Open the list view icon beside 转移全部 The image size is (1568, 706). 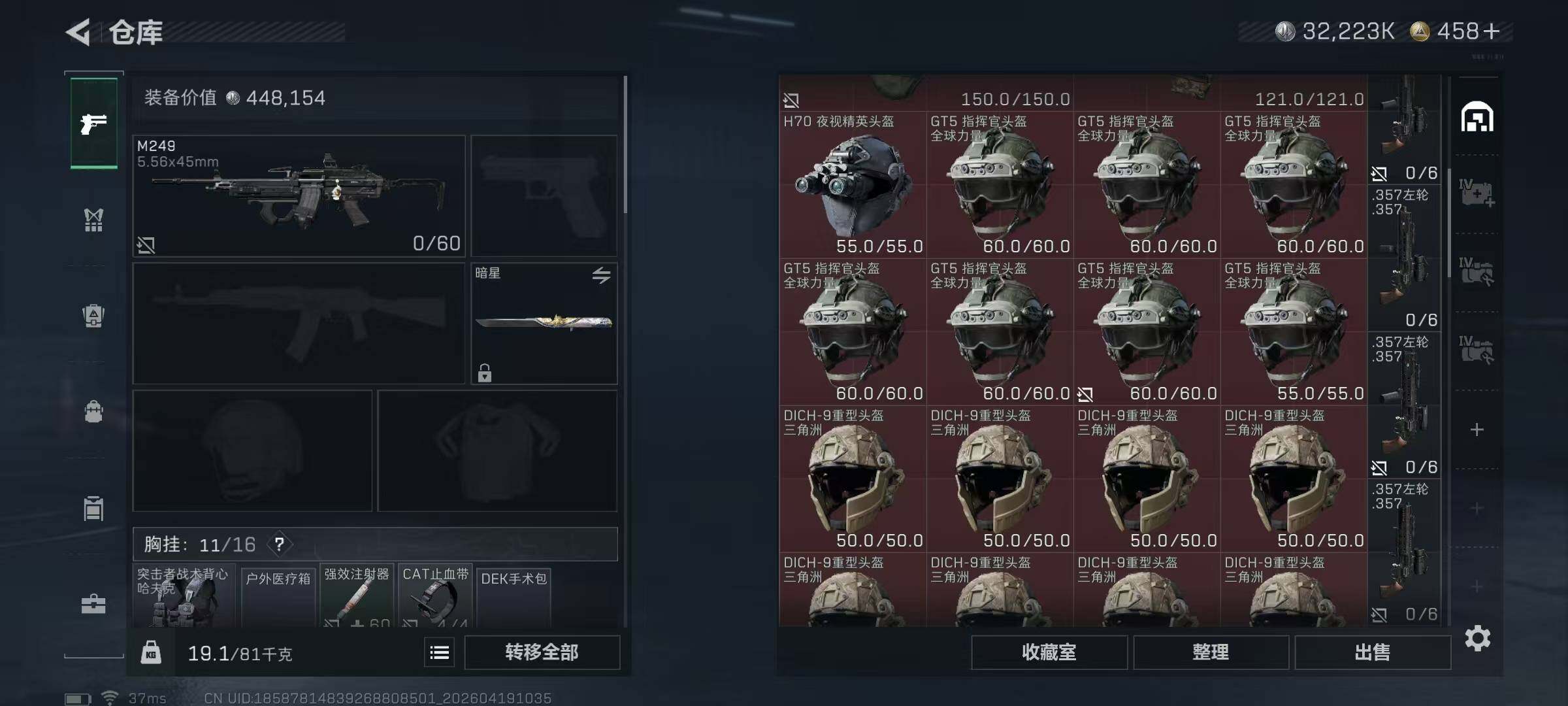coord(440,652)
